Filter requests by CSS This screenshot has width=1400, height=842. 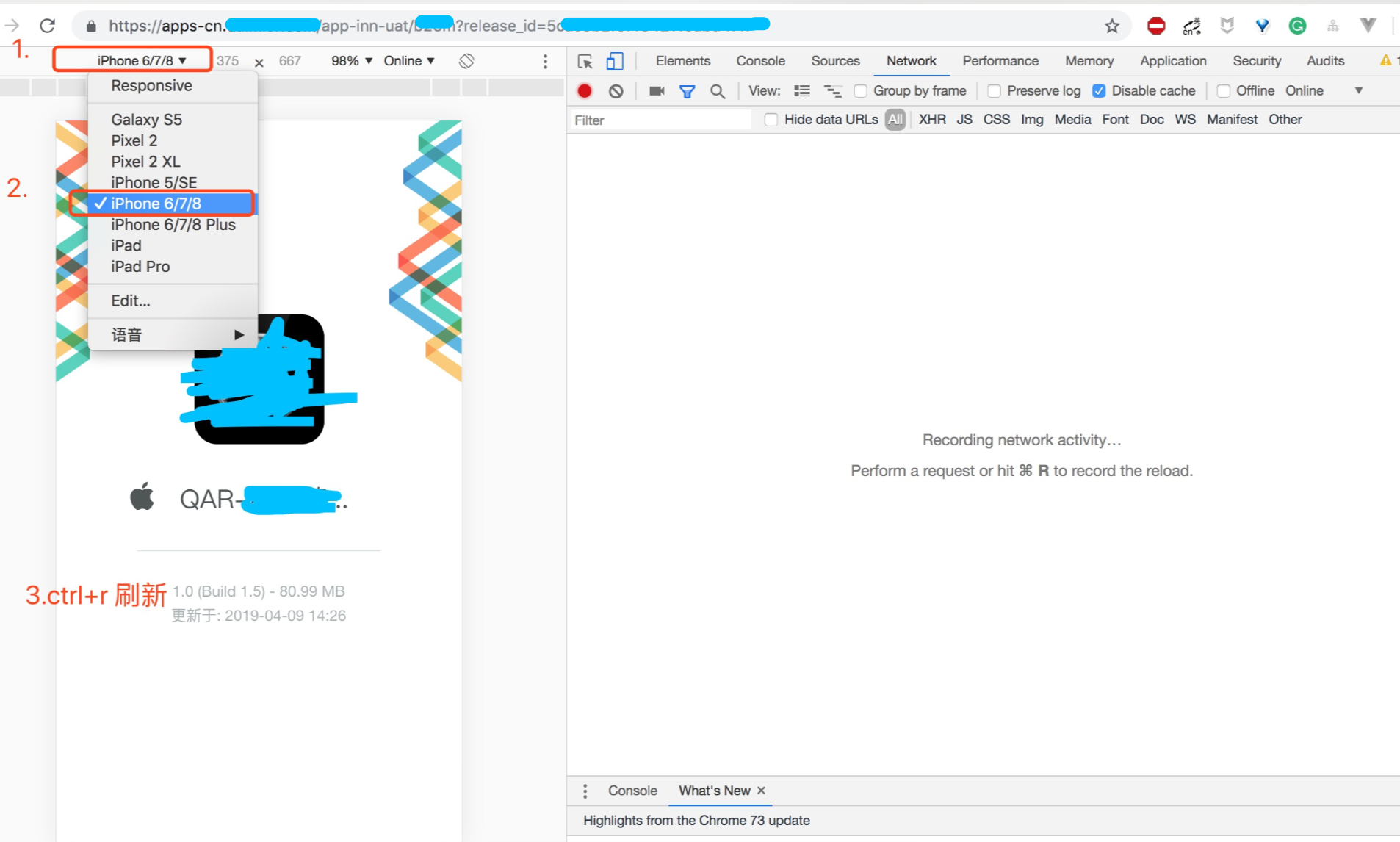pyautogui.click(x=997, y=120)
